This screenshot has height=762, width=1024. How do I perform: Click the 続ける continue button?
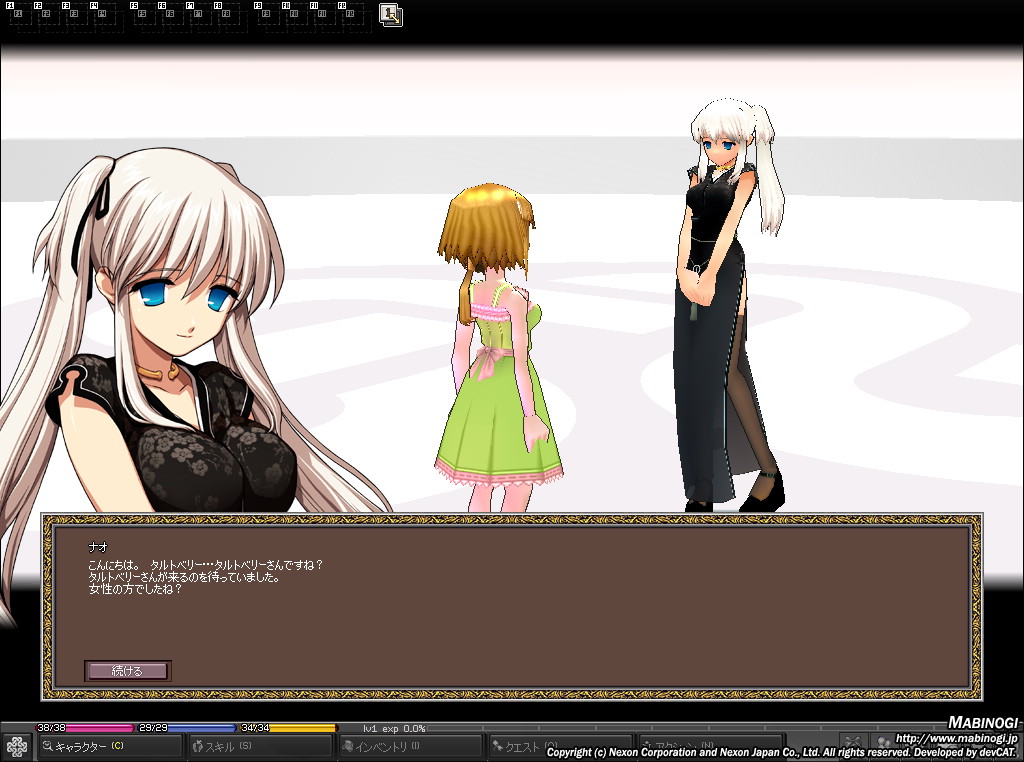pyautogui.click(x=127, y=671)
